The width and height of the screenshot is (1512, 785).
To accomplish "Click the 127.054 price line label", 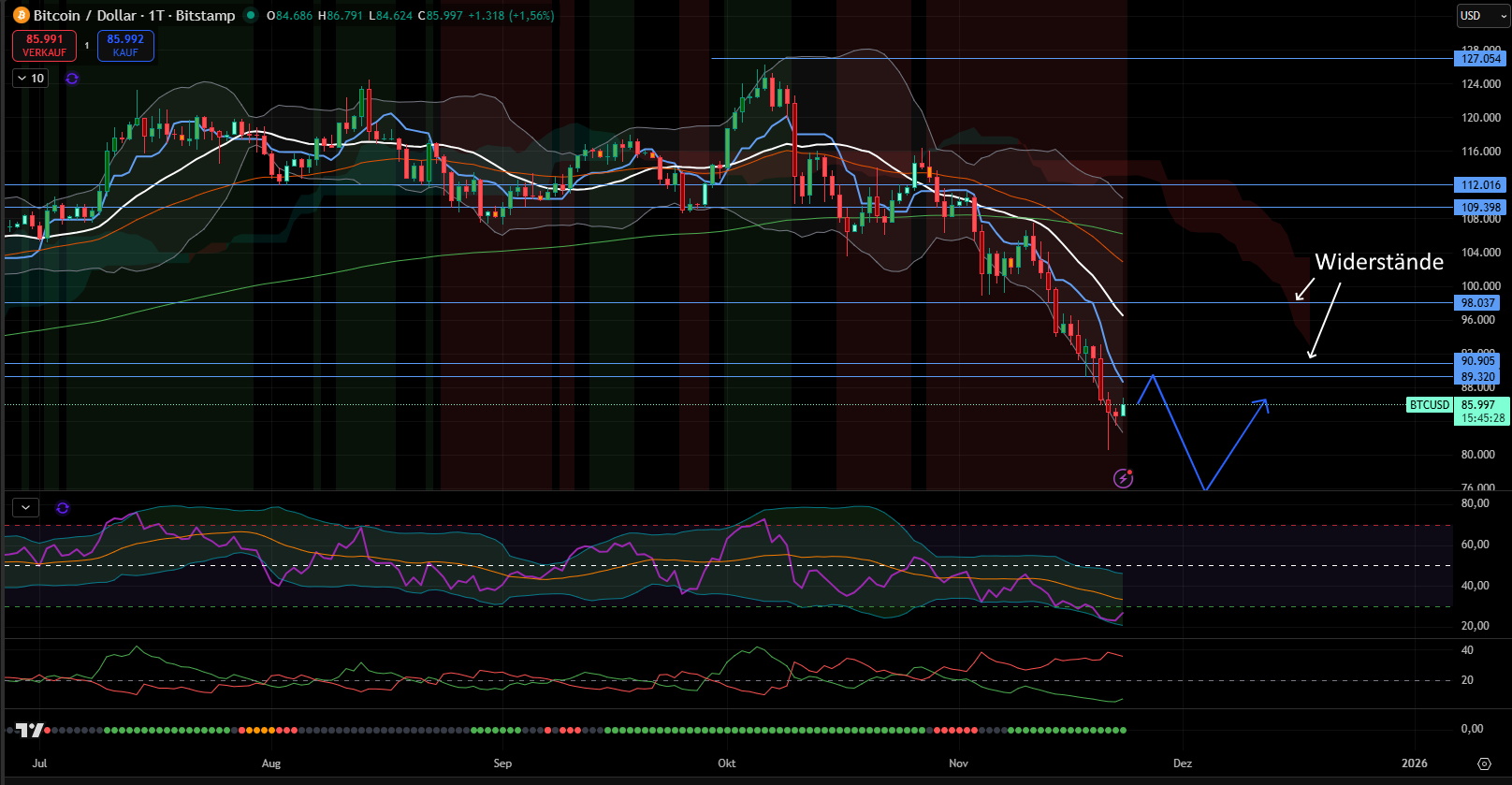I will click(1480, 59).
